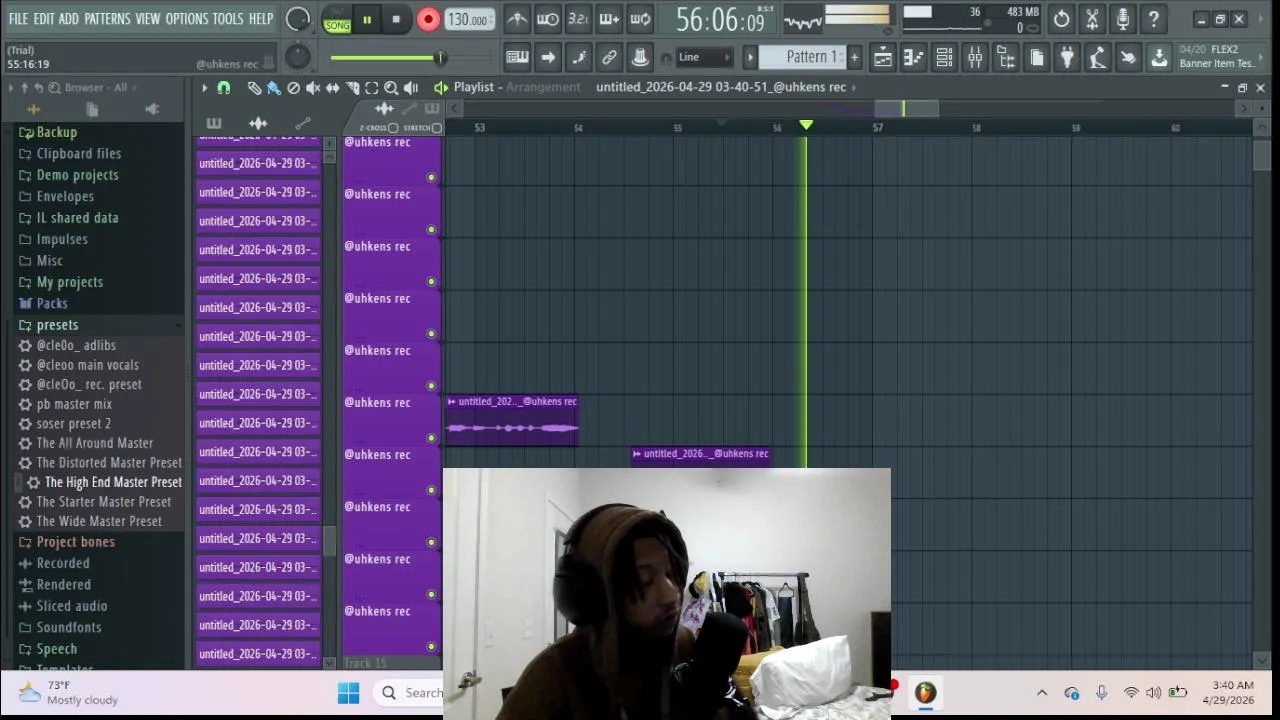Click the red Record button
This screenshot has height=720, width=1280.
(x=428, y=19)
